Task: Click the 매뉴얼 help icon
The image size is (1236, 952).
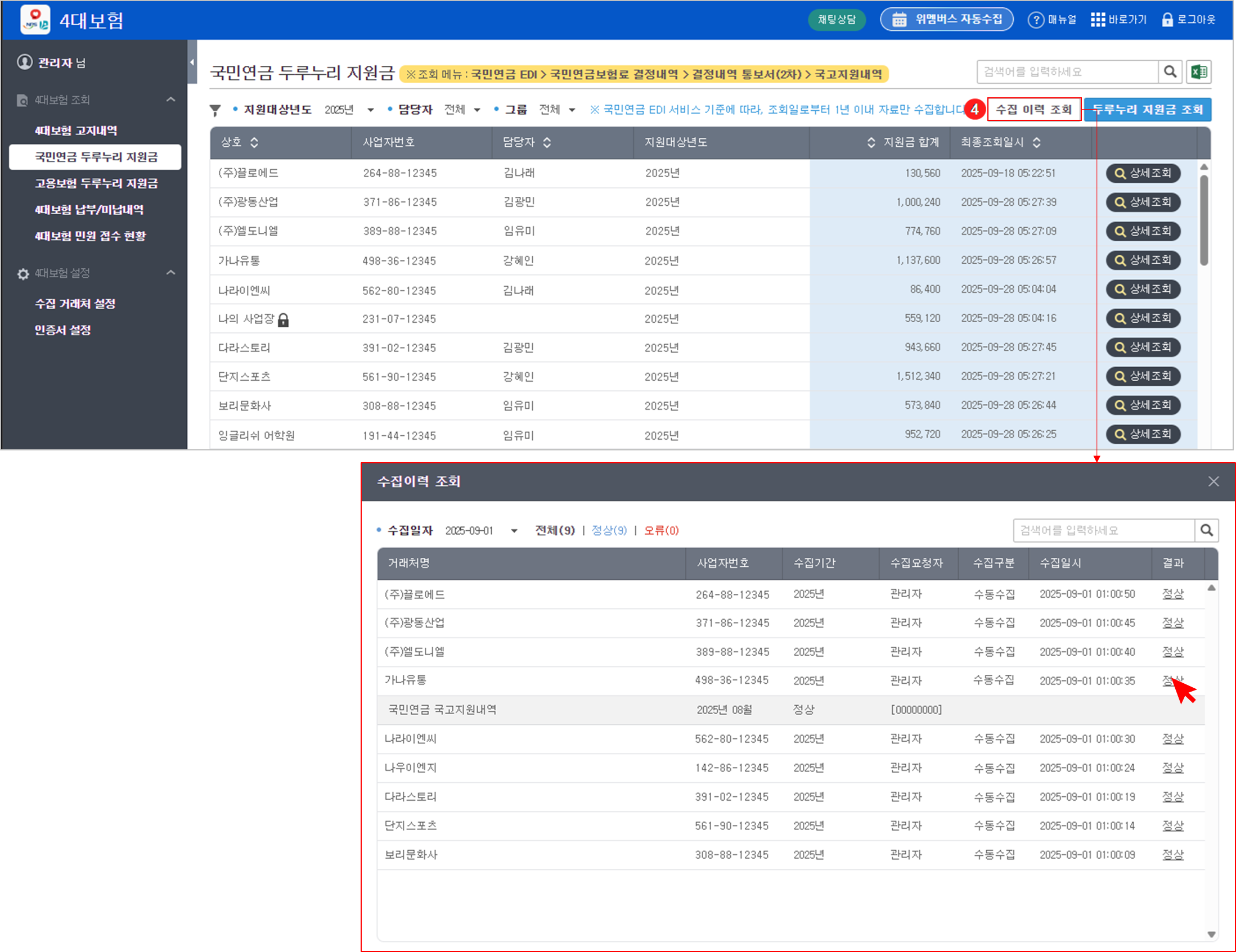Action: coord(1035,20)
